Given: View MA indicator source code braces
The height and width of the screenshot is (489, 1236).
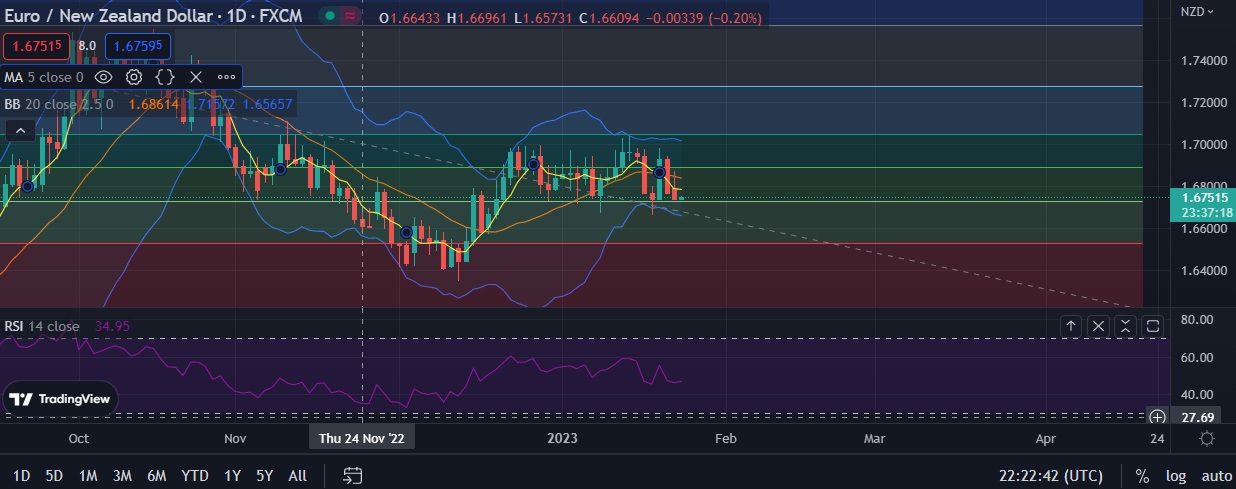Looking at the screenshot, I should [x=165, y=77].
